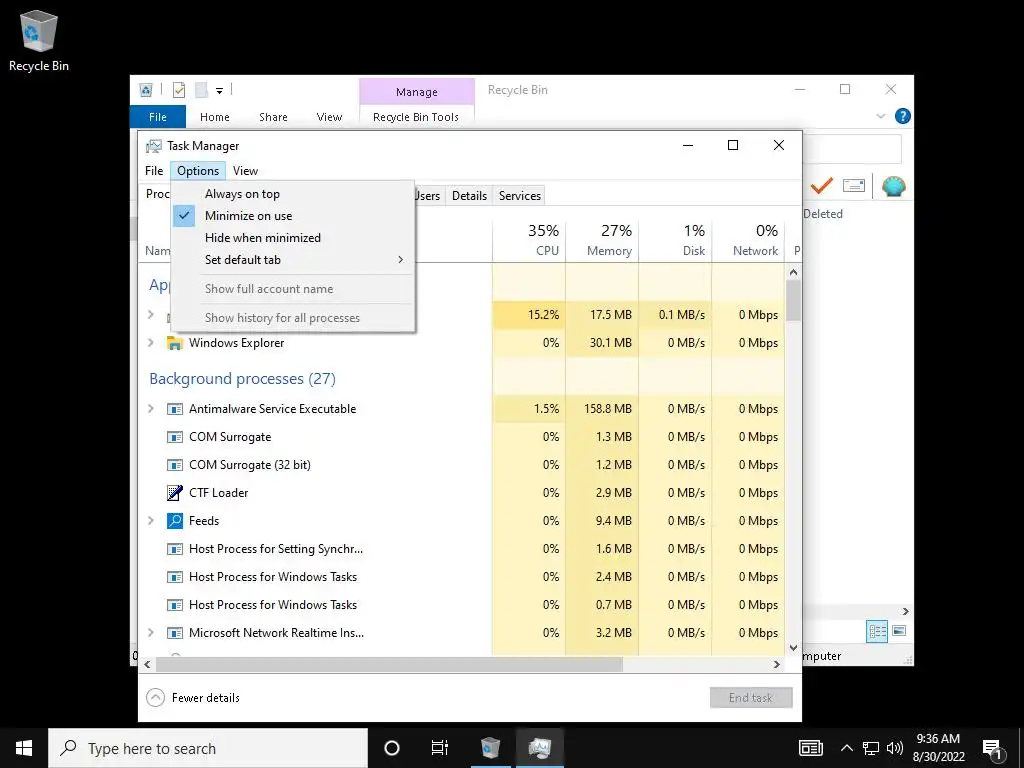Sort processes by Disk column
Viewport: 1024px width, 768px height.
[x=675, y=240]
